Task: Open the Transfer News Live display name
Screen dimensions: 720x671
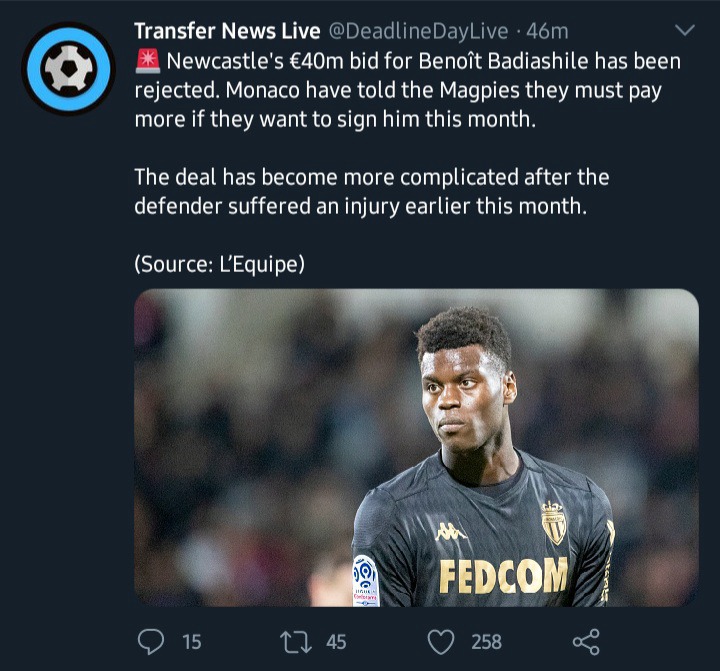Action: (227, 31)
